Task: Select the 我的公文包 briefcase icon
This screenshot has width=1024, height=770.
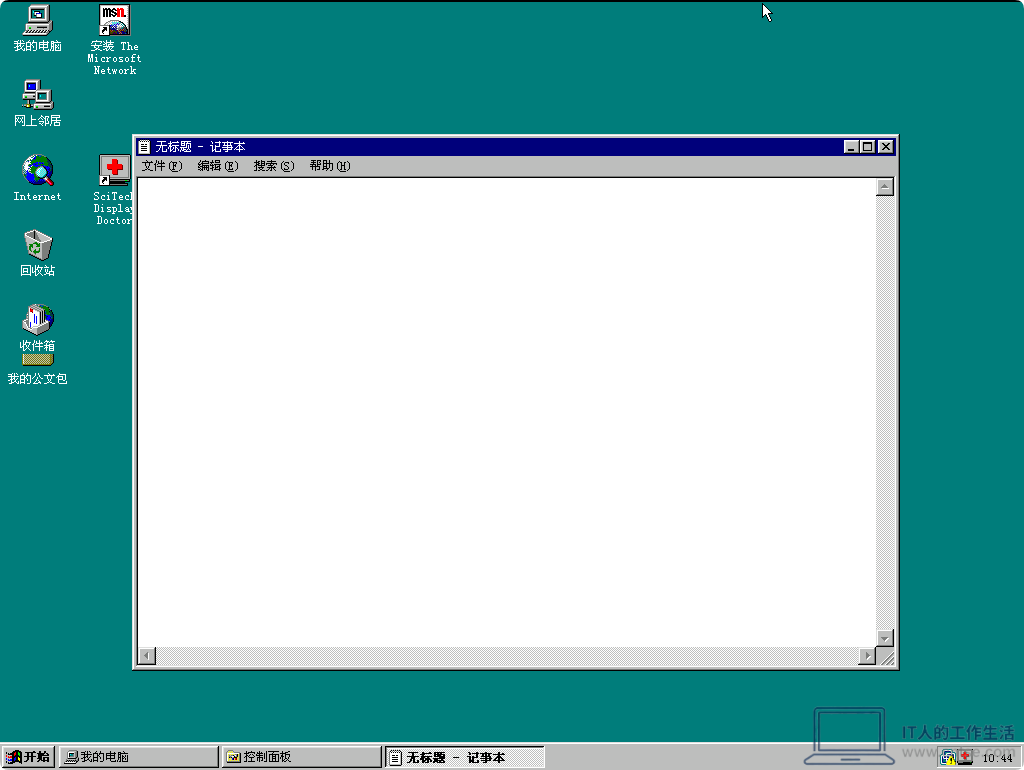Action: (38, 370)
